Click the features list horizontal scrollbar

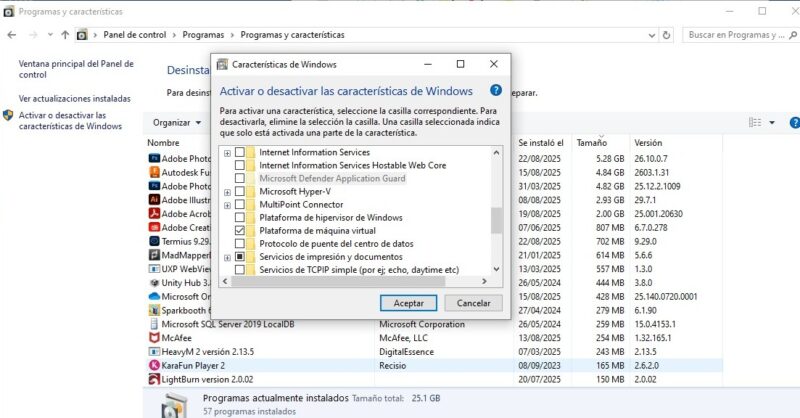point(338,281)
